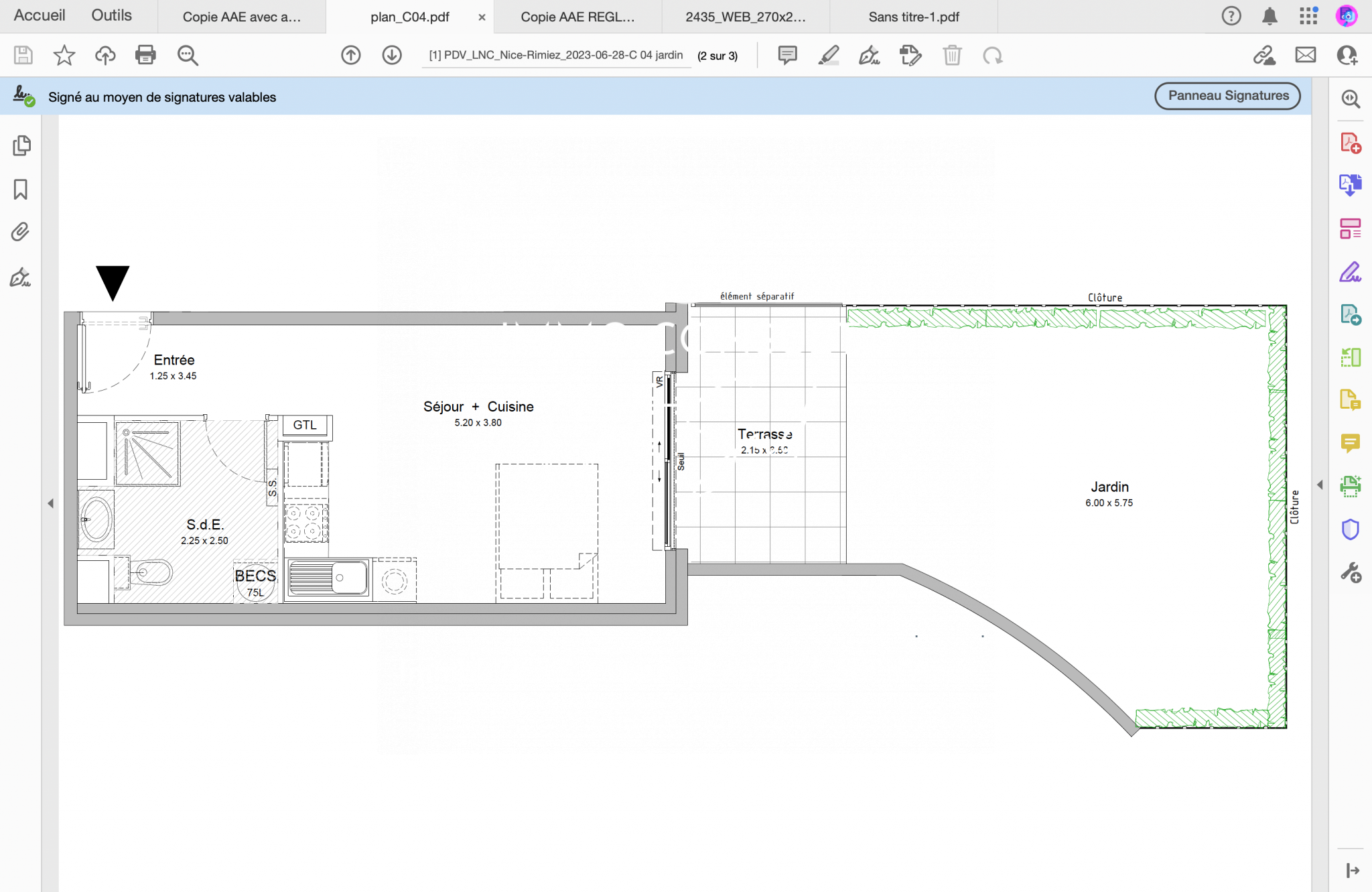Image resolution: width=1372 pixels, height=892 pixels.
Task: Select the sign document pen tool
Action: [x=870, y=55]
